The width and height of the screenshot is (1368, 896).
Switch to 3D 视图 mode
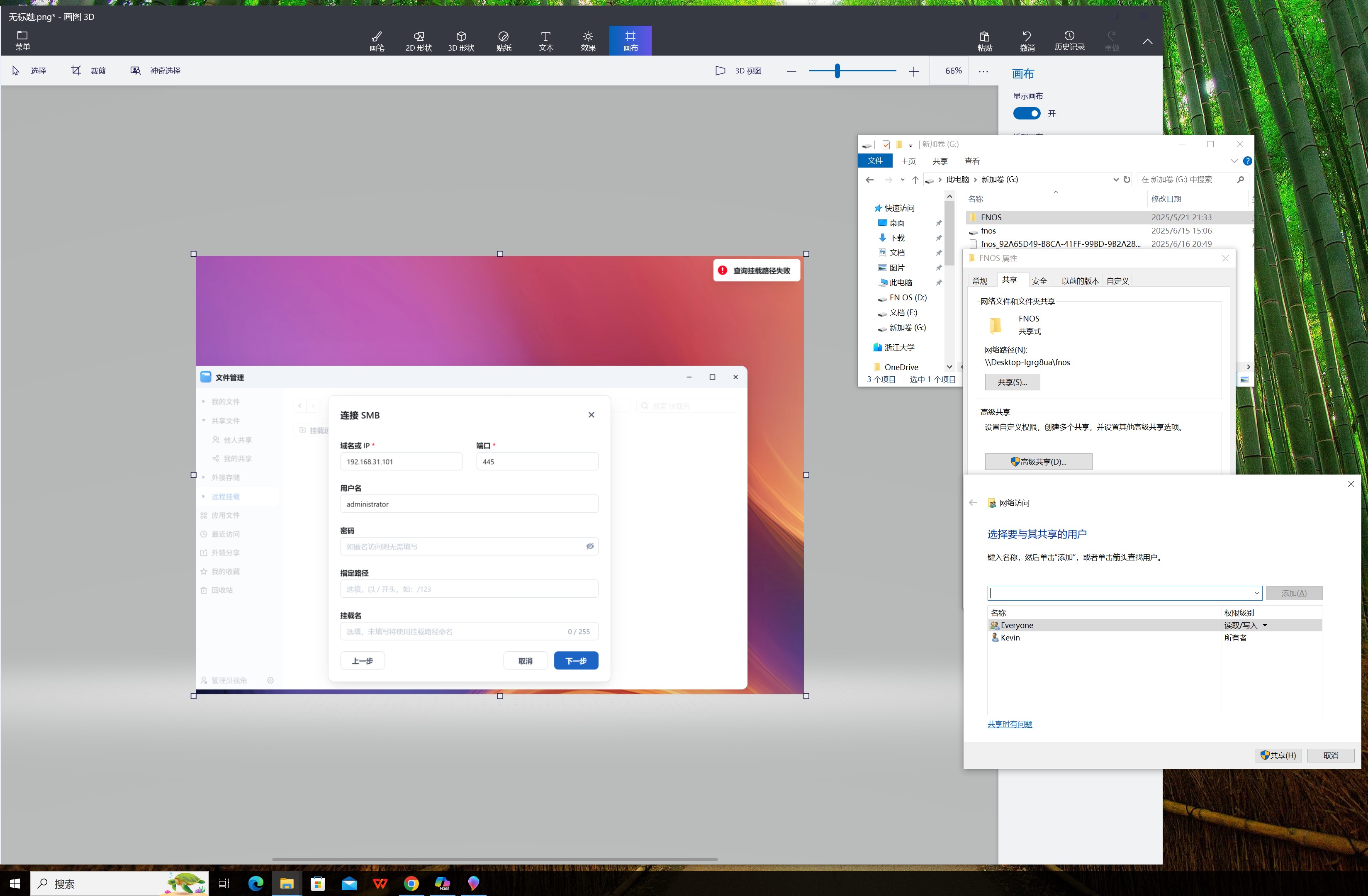point(739,71)
